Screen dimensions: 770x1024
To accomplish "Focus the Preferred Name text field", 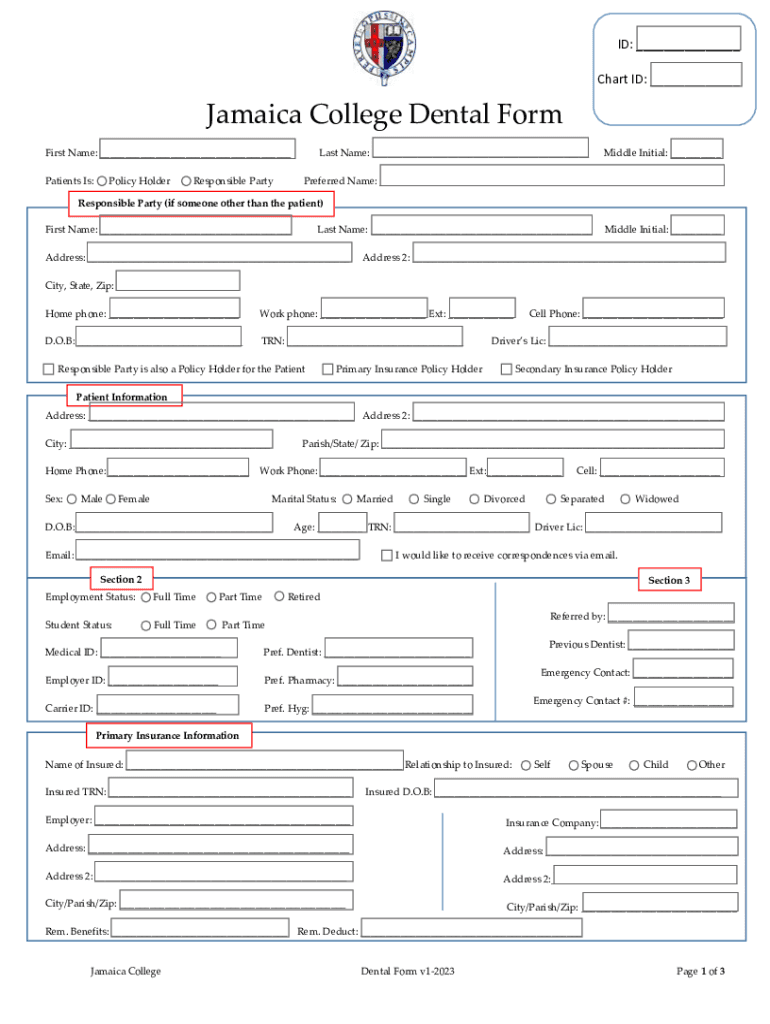I will click(552, 177).
